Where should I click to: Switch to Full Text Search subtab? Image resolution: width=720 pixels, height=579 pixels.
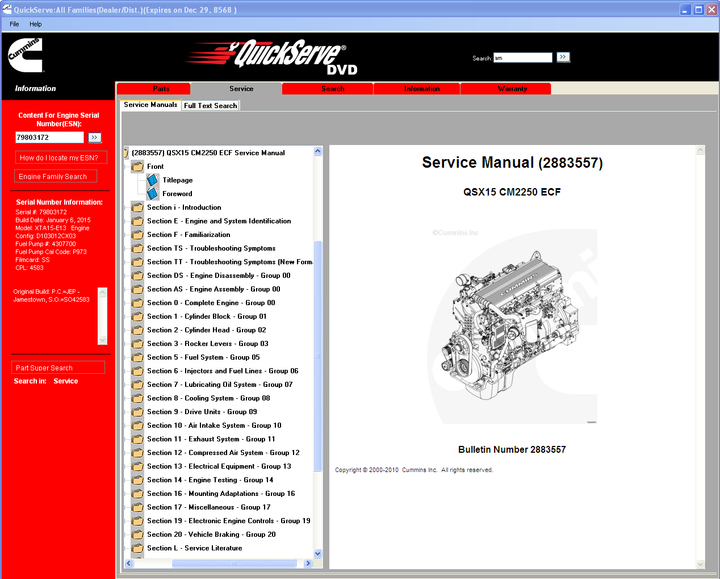coord(210,106)
